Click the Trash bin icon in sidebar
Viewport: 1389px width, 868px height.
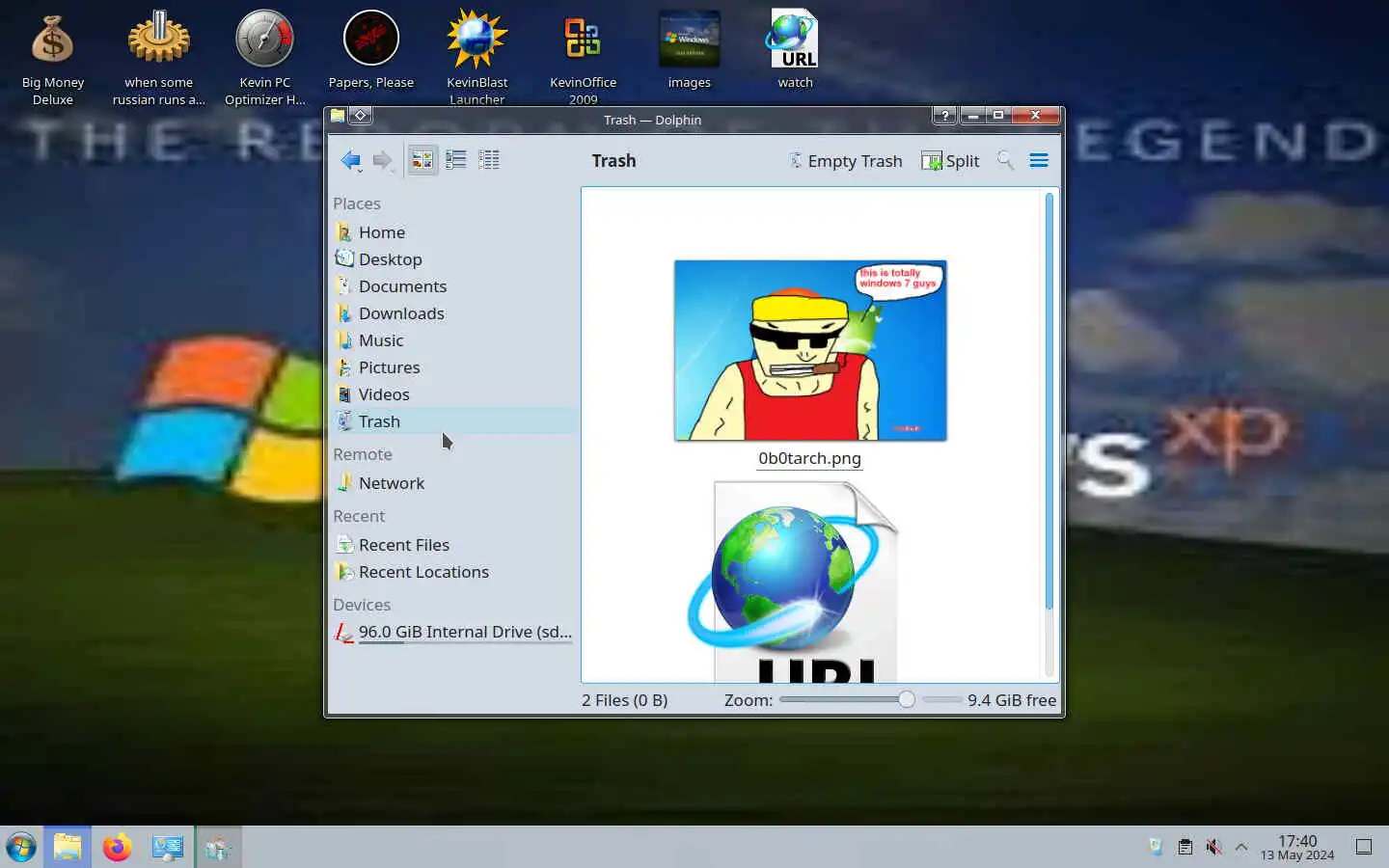click(344, 421)
